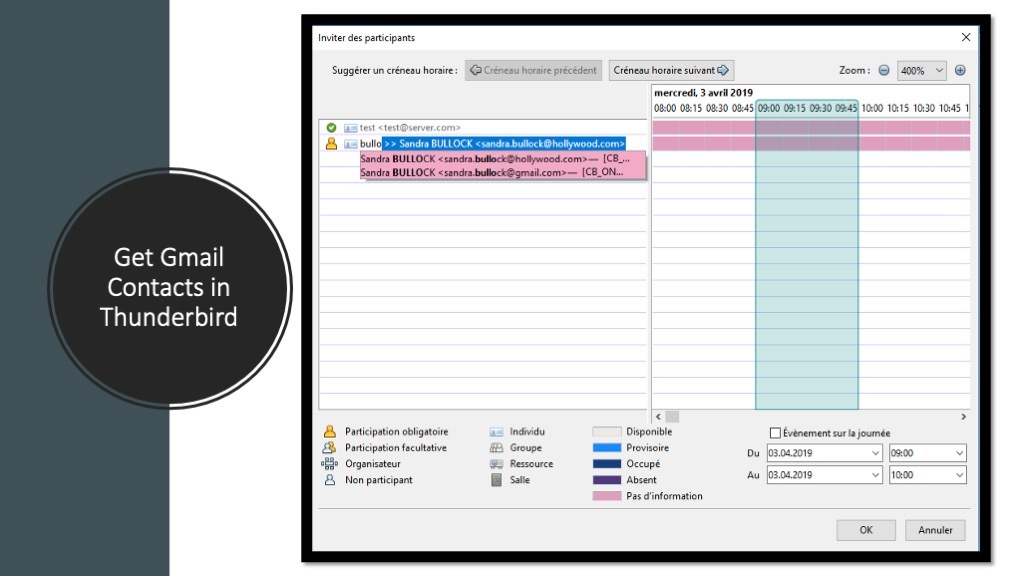Choose Sandra BULLOCK gmail.com autocomplete suggestion
The width and height of the screenshot is (1024, 576).
[491, 172]
